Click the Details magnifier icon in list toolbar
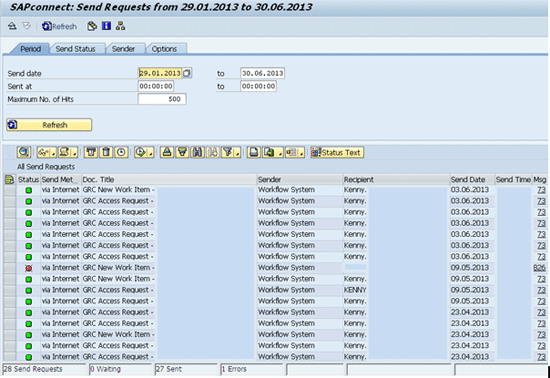This screenshot has height=378, width=550. [24, 153]
